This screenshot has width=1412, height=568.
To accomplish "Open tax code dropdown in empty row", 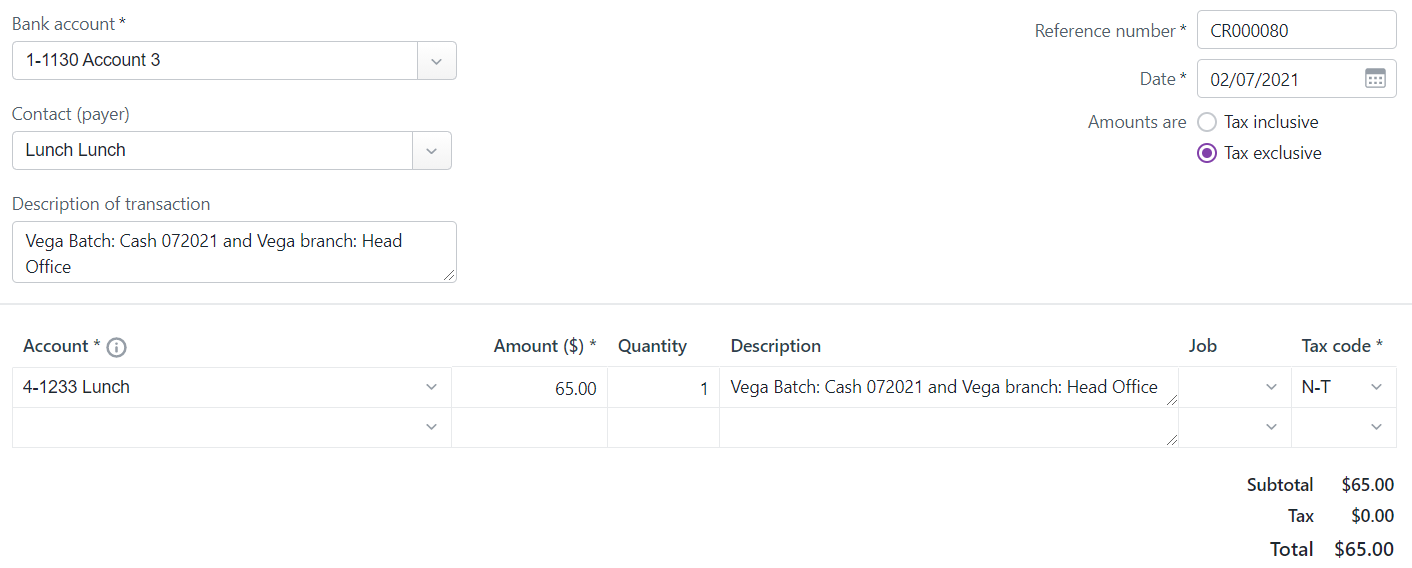I will coord(1376,427).
